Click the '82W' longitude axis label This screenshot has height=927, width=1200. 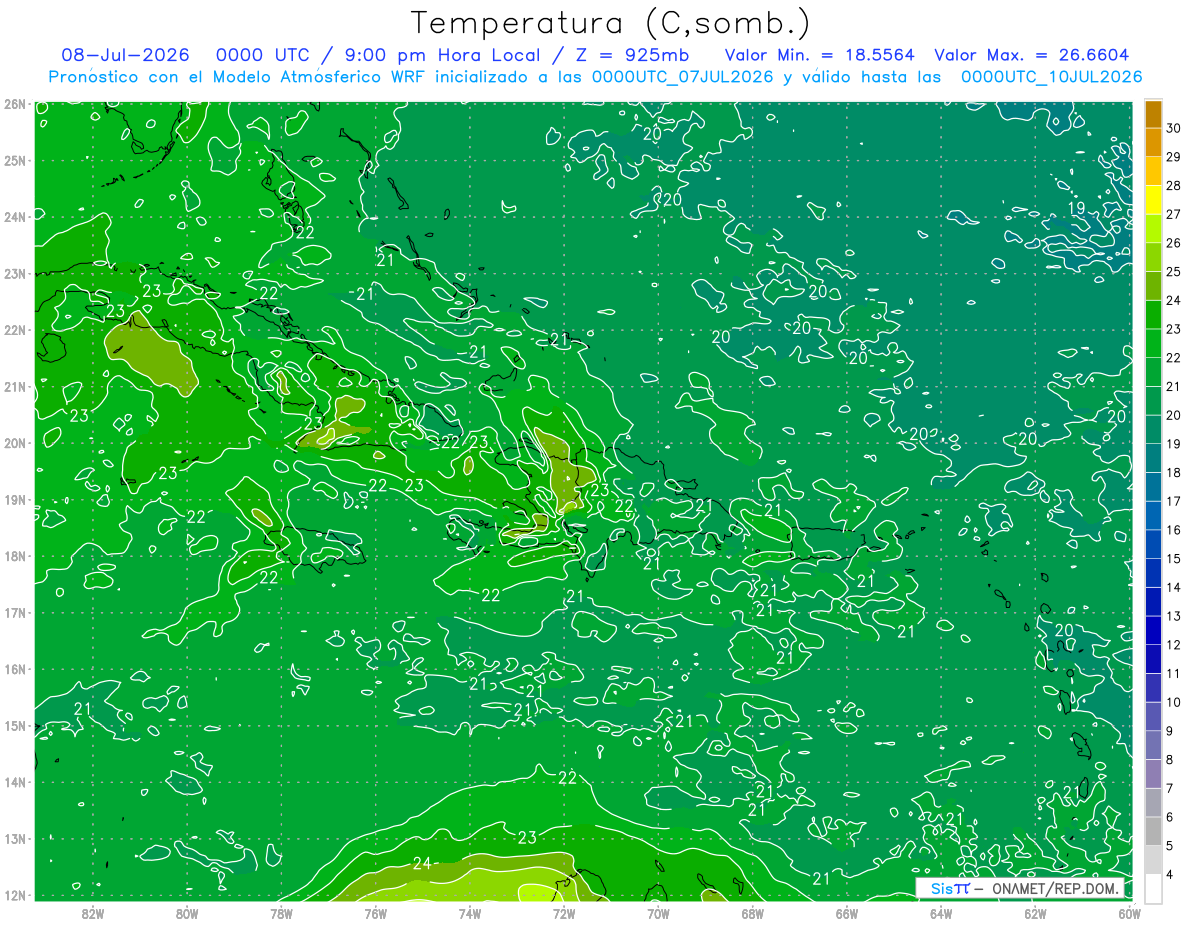(93, 913)
